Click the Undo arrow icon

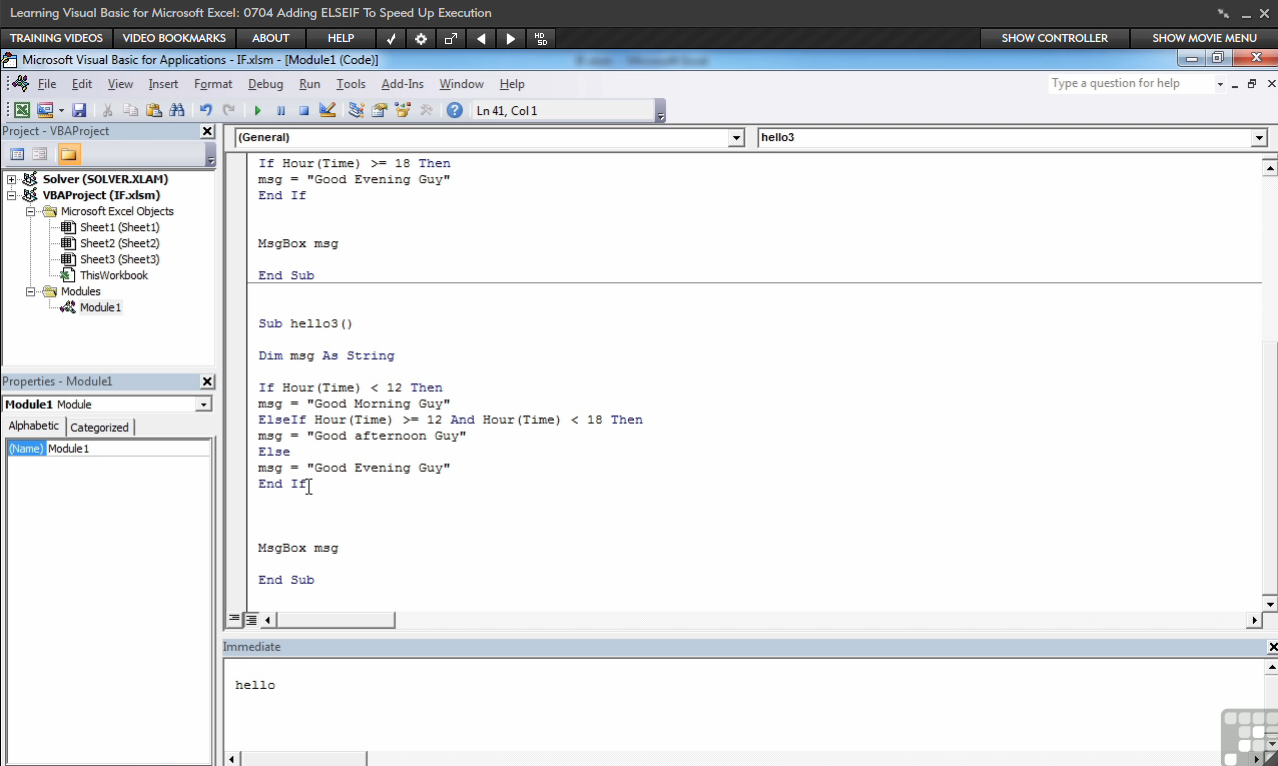(206, 111)
